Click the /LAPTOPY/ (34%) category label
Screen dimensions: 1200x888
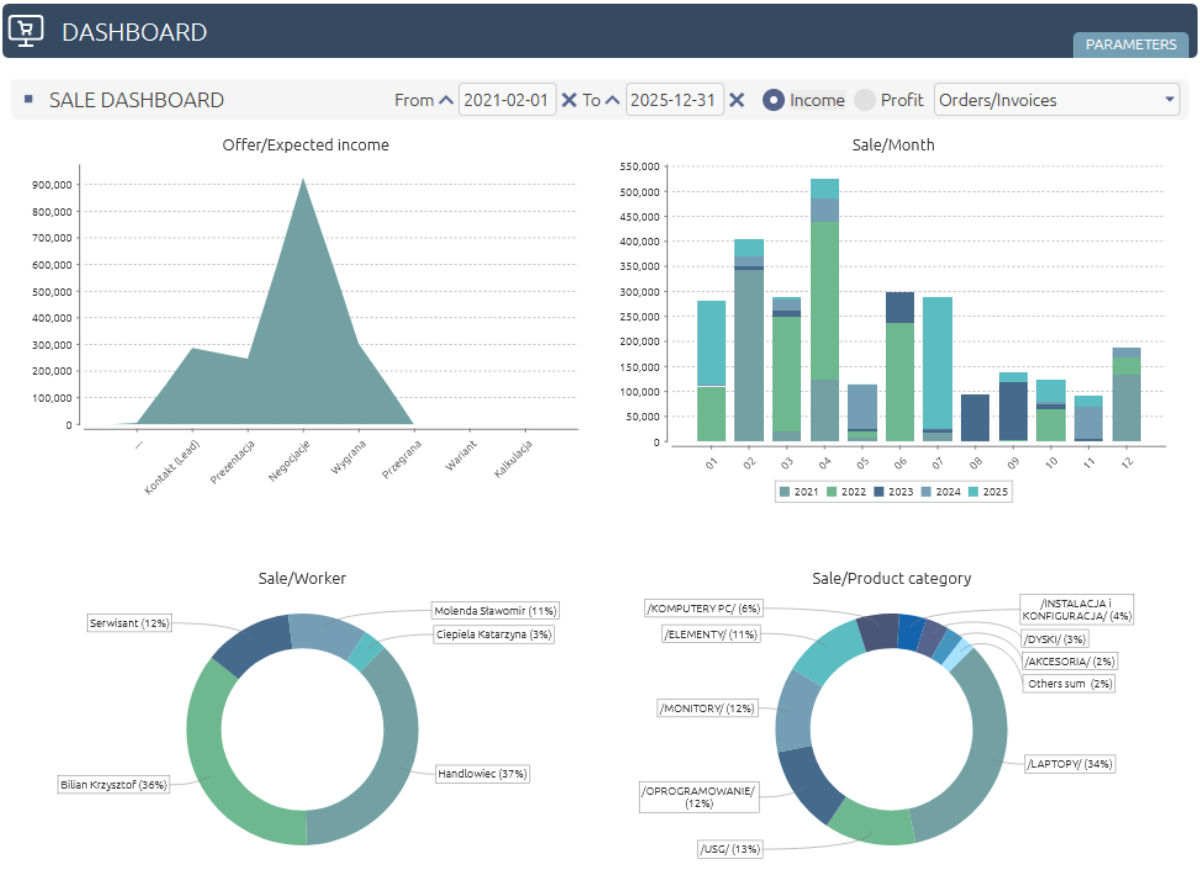pyautogui.click(x=1070, y=764)
